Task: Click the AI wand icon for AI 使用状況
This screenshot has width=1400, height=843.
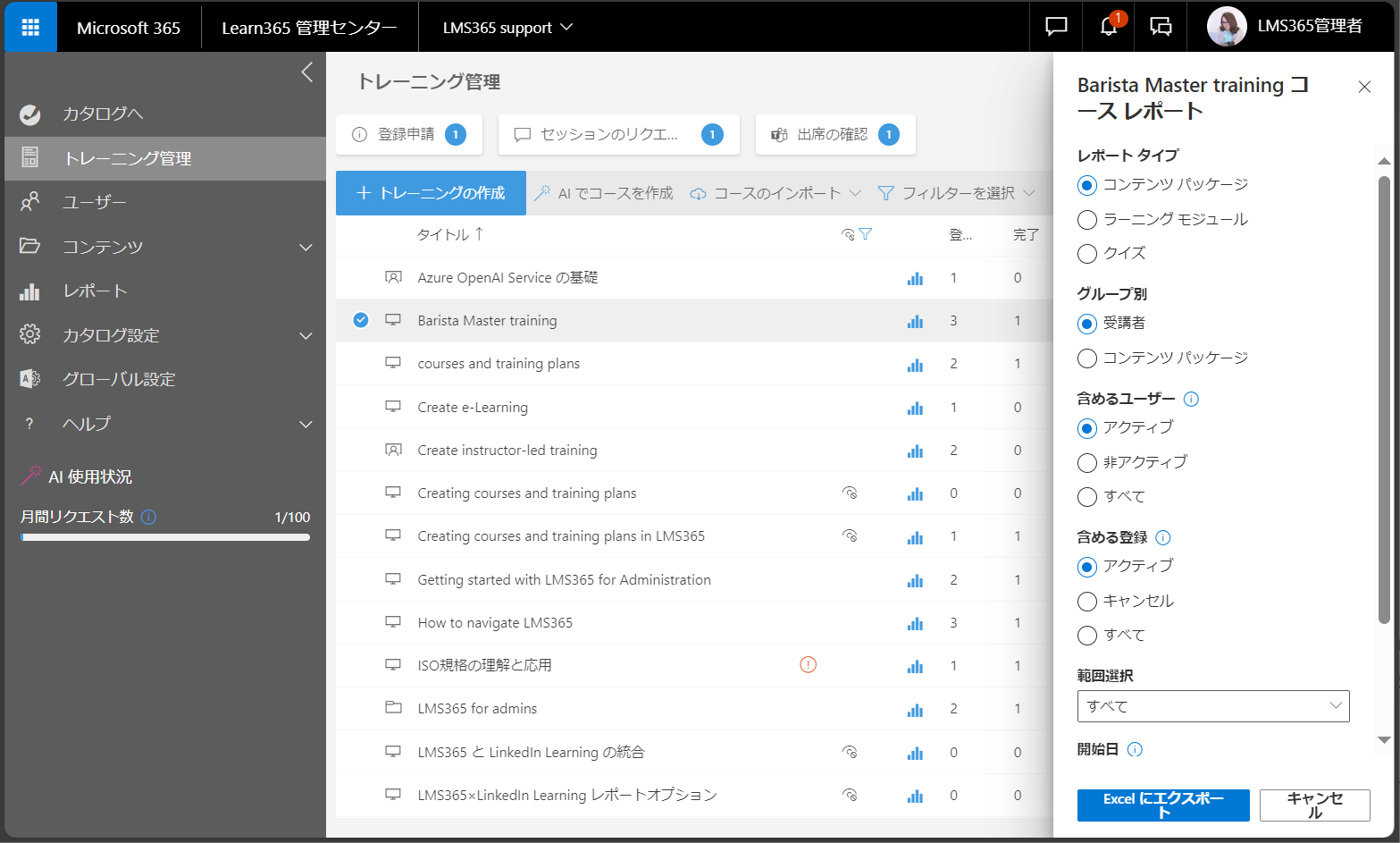Action: [31, 475]
